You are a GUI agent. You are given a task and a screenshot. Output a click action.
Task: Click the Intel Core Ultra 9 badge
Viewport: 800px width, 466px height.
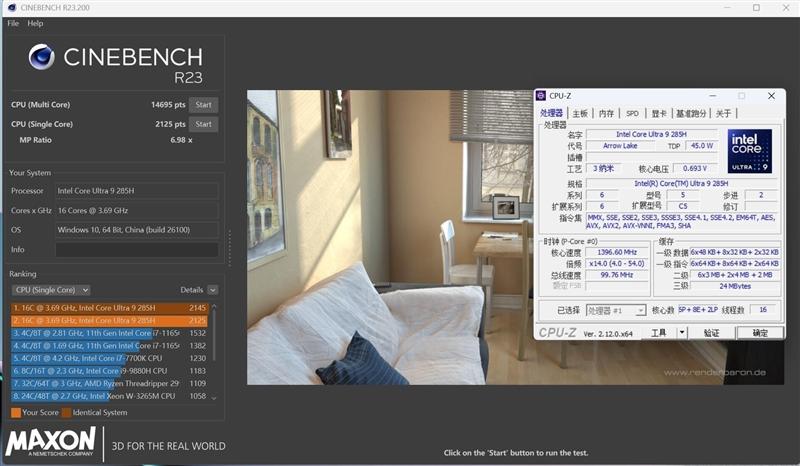point(749,151)
